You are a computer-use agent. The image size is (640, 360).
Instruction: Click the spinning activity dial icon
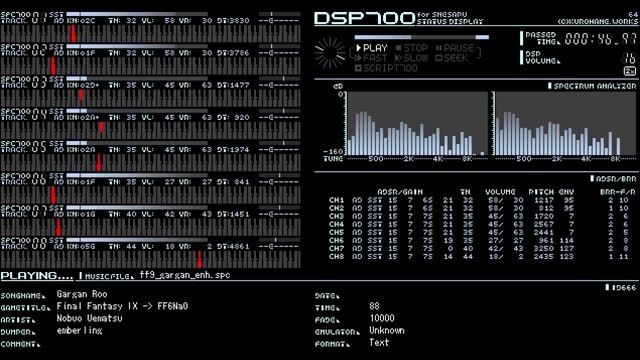[x=330, y=53]
